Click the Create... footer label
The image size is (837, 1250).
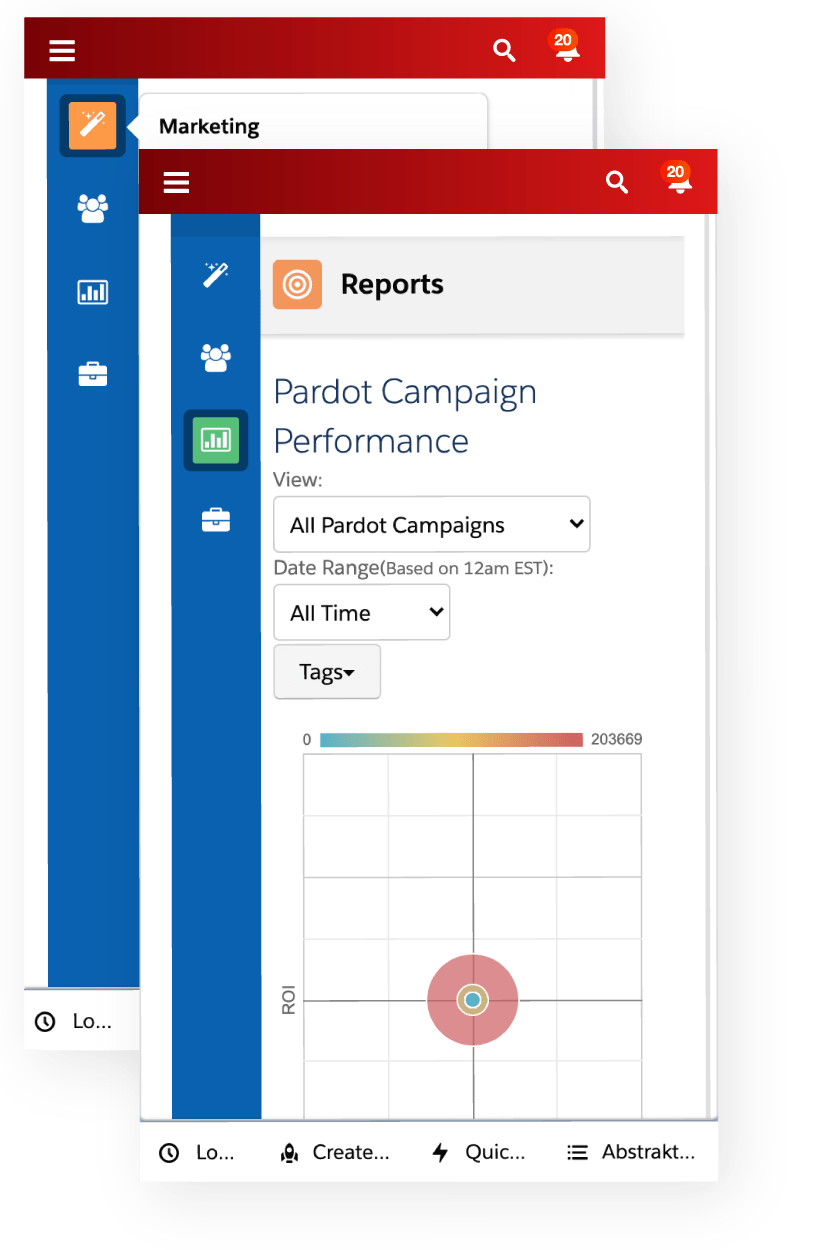[x=351, y=1153]
